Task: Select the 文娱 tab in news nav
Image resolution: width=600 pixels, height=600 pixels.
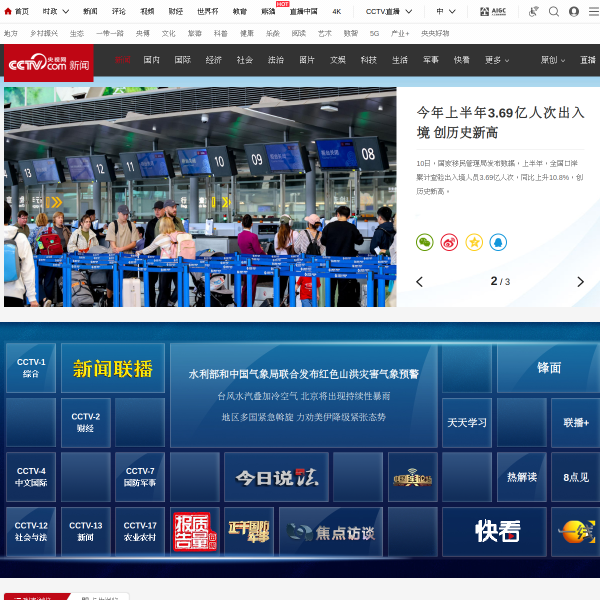Action: (x=338, y=60)
